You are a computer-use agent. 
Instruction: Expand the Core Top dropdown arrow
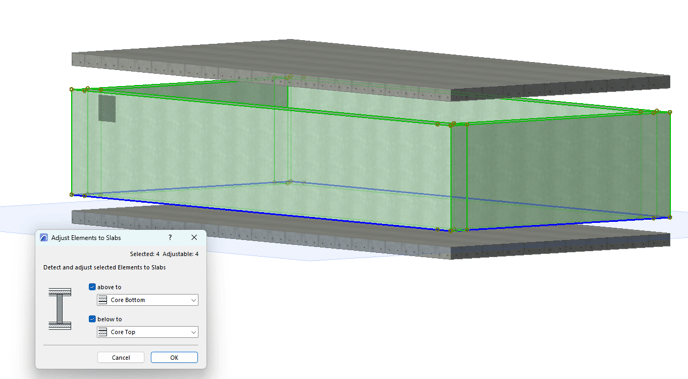point(194,332)
